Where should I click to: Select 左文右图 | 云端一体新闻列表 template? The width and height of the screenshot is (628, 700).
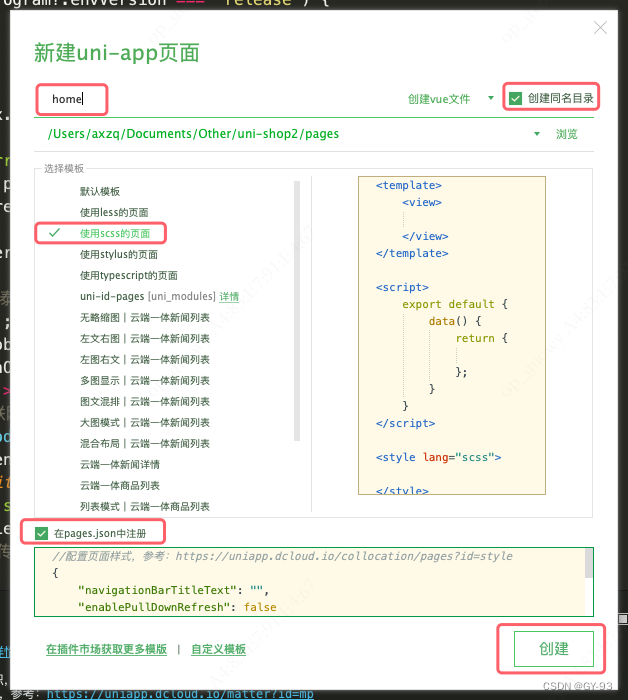point(145,338)
